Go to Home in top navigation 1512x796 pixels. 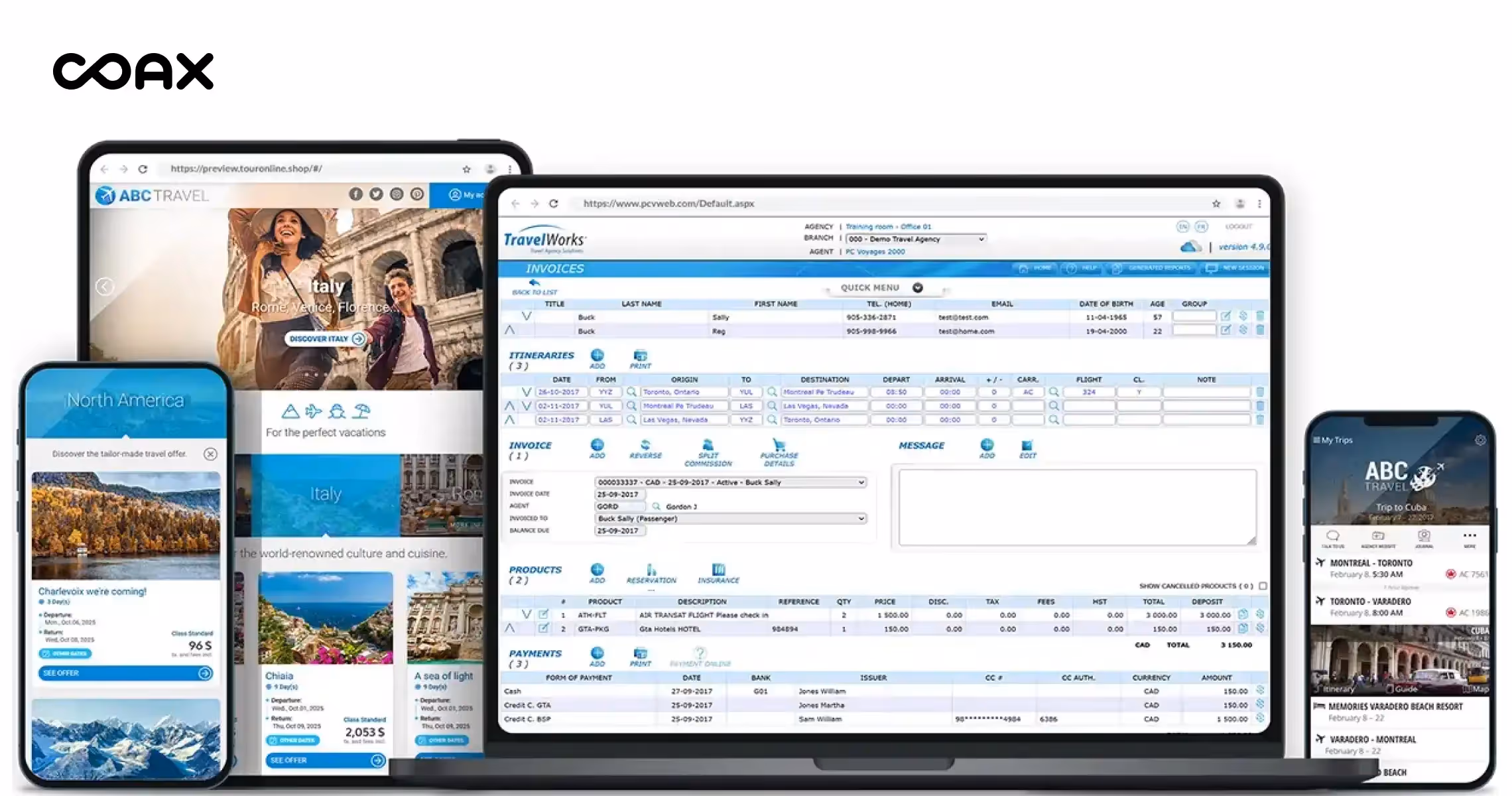[1035, 268]
